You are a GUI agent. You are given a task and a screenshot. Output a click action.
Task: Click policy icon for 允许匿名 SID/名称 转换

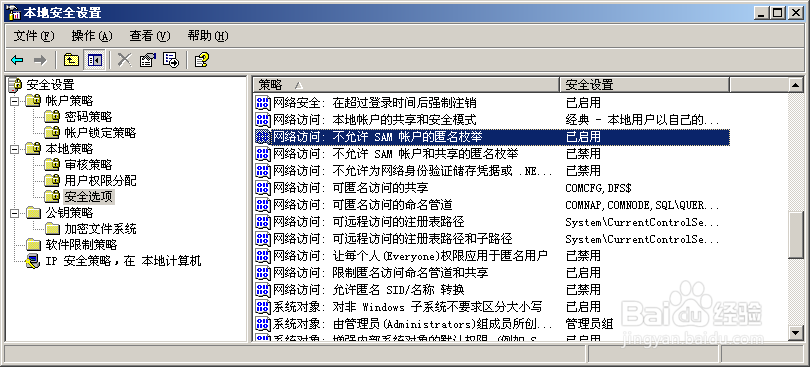(263, 289)
